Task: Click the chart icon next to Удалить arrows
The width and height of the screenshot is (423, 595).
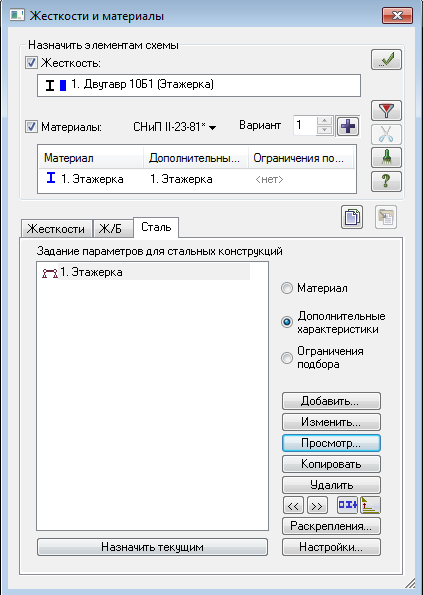Action: tap(370, 505)
